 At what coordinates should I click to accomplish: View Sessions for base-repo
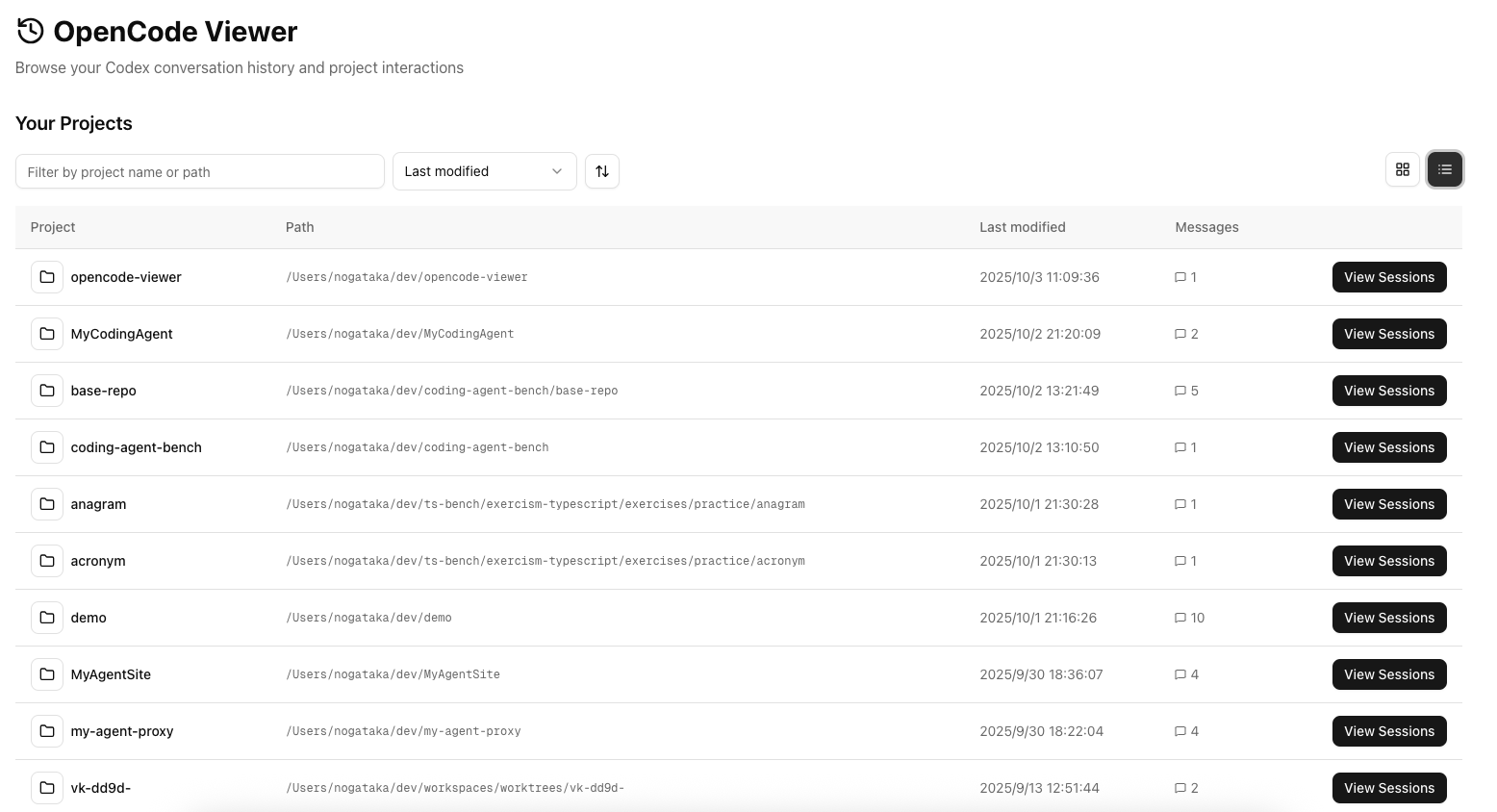click(x=1389, y=391)
